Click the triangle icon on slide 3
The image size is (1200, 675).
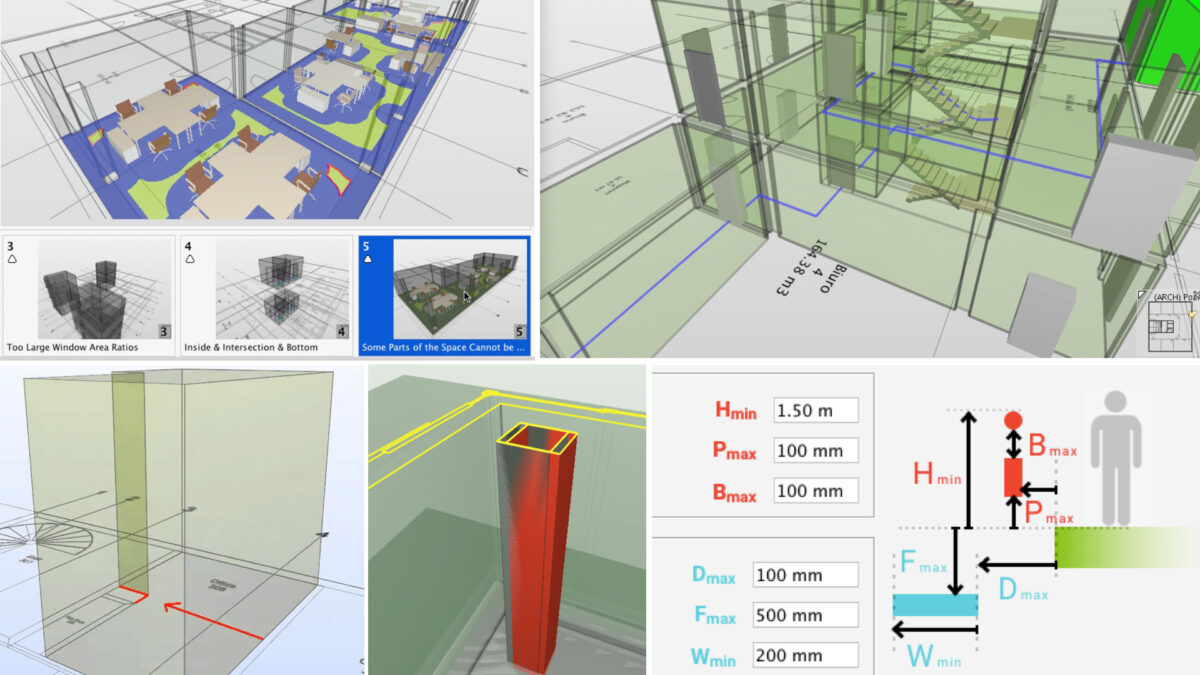point(10,258)
